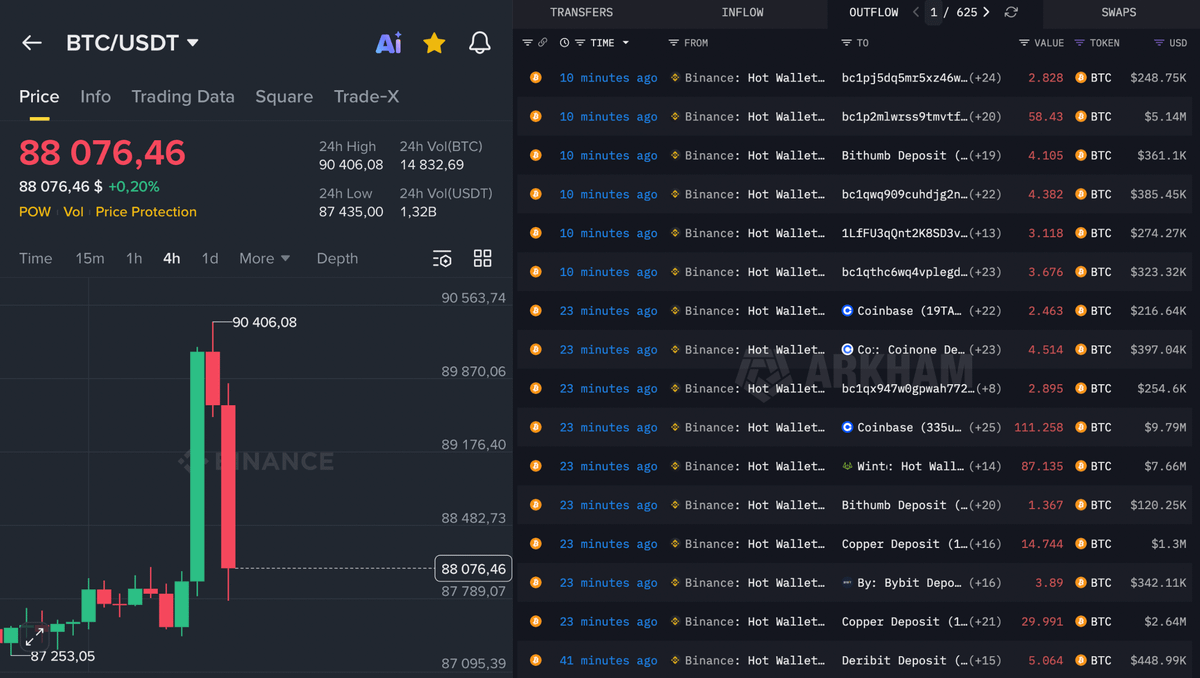Screen dimensions: 1200x678
Task: Click the Coinbase icon in the $216.64K row
Action: pos(848,311)
